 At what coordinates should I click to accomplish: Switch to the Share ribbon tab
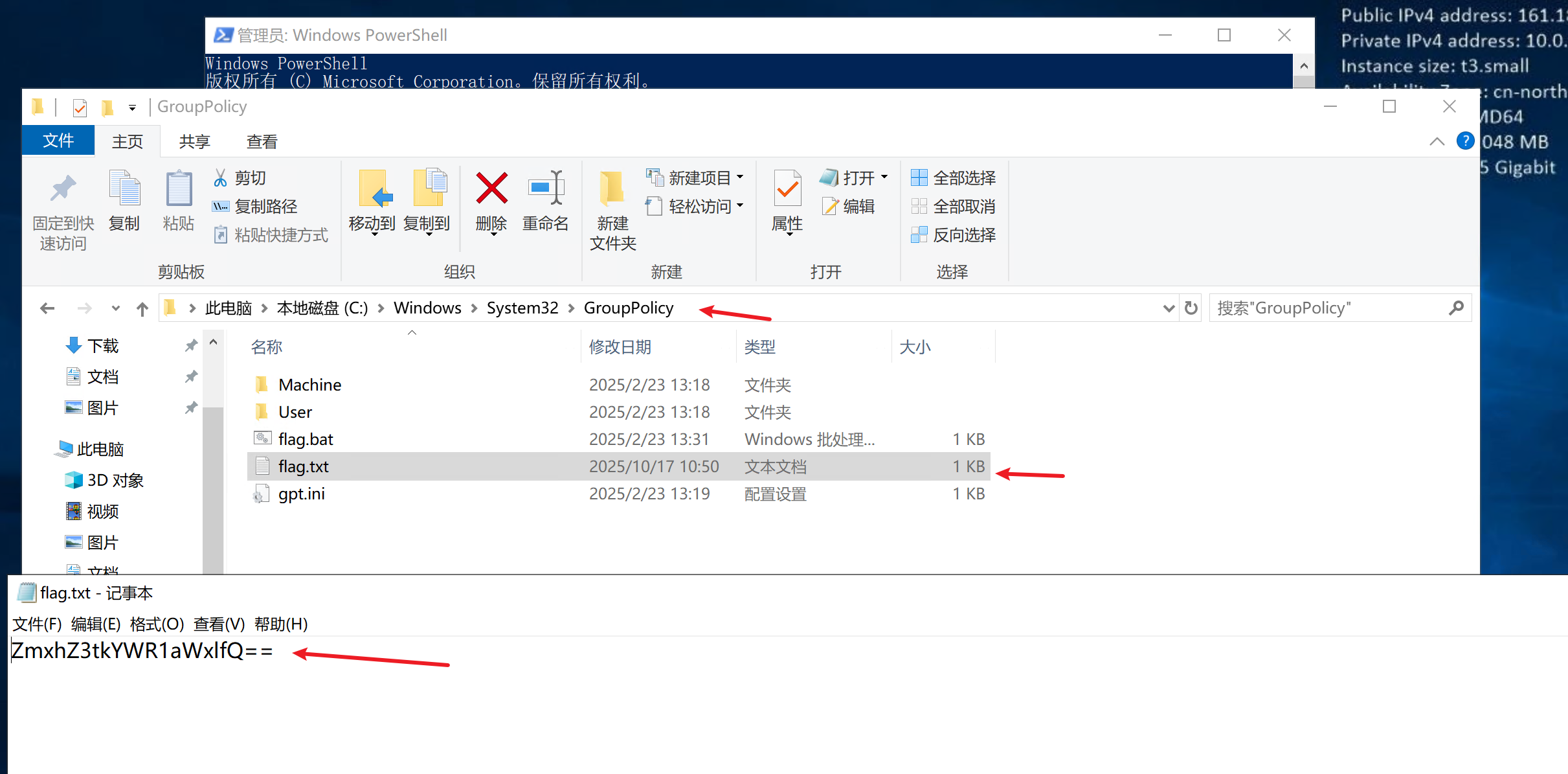[194, 142]
